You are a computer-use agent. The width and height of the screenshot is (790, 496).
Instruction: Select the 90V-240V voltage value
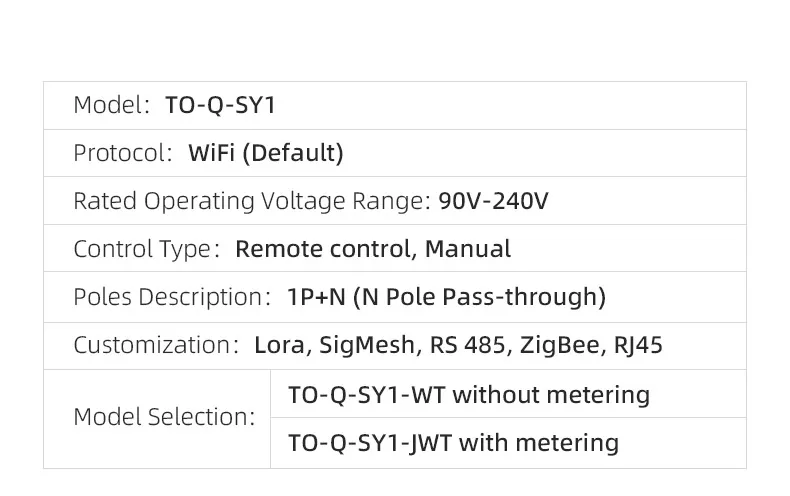tap(494, 201)
